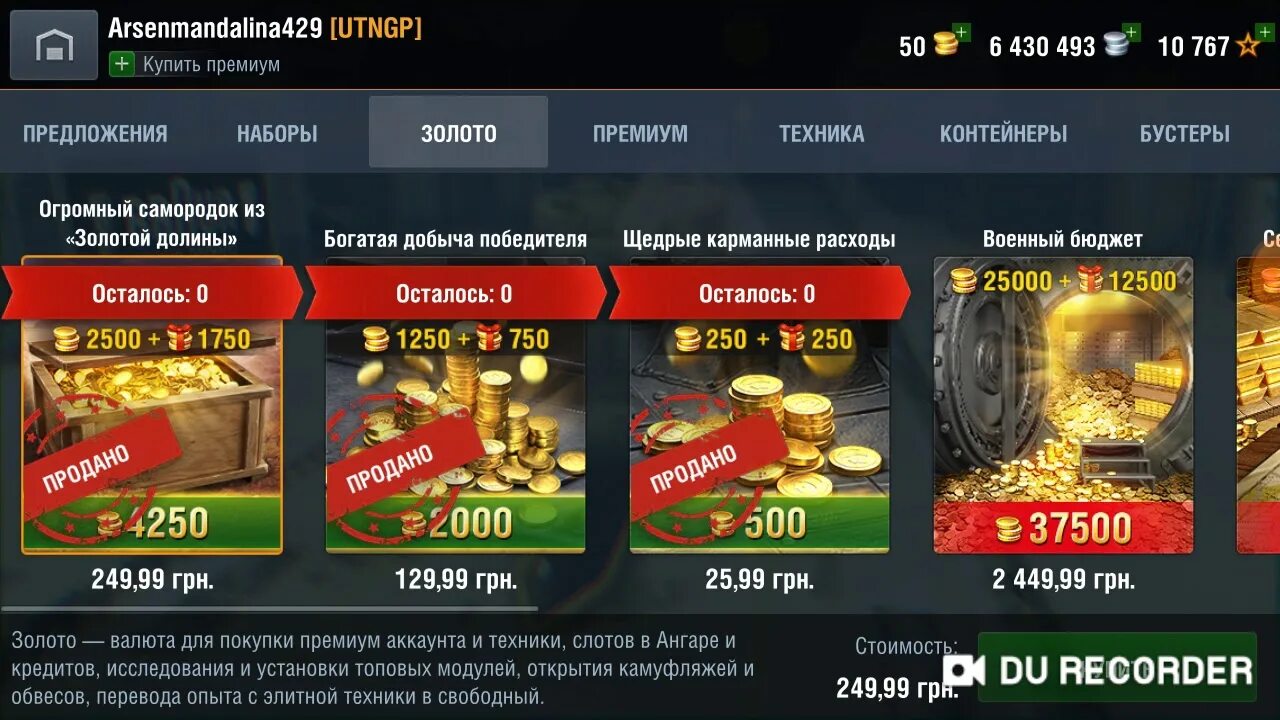The image size is (1280, 720).
Task: Go to the ТЕХНИКА tab
Action: 822,133
